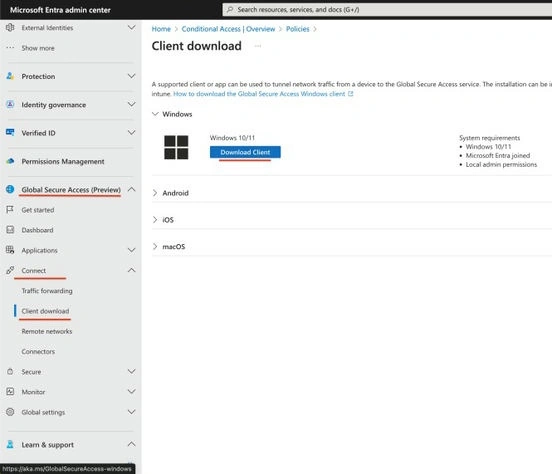This screenshot has height=474, width=552.
Task: Click the Protection shield icon in sidebar
Action: point(10,76)
